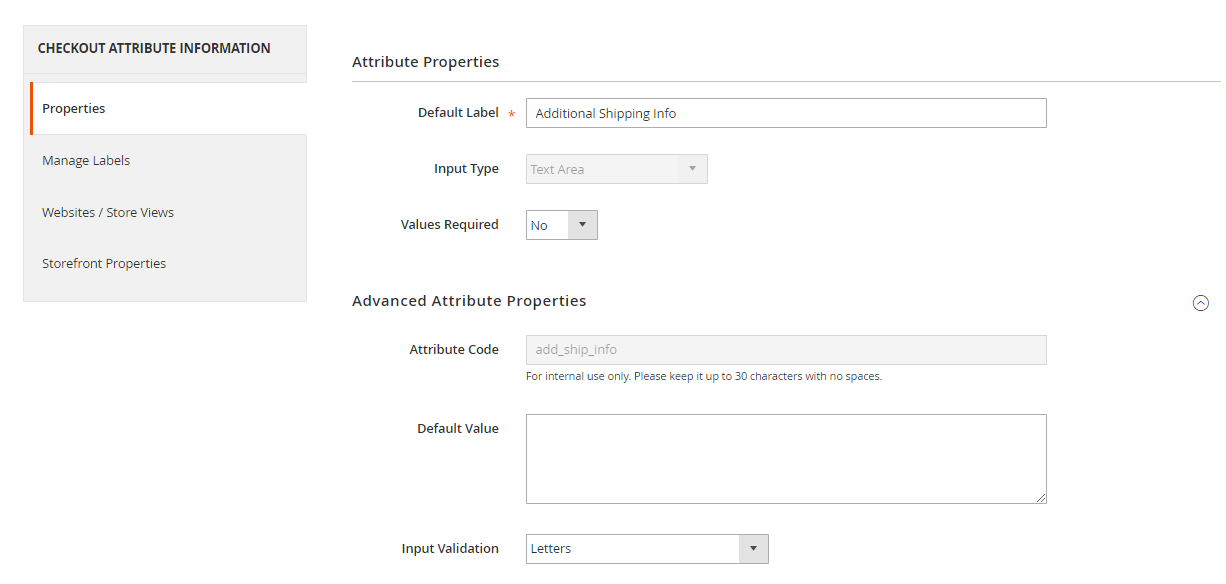Go to Websites / Store Views tab

pyautogui.click(x=108, y=213)
